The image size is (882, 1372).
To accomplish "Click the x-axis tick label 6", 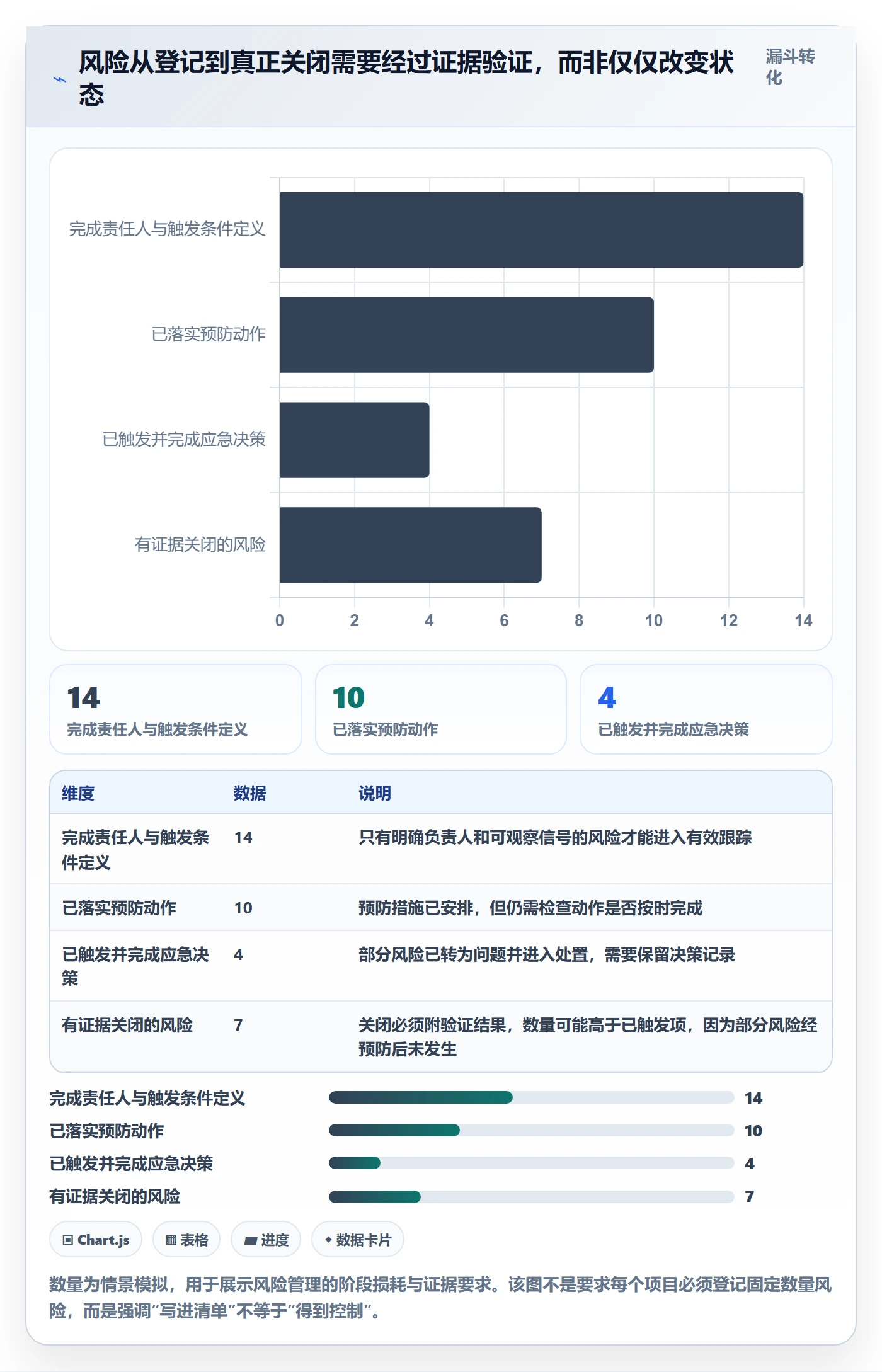I will 504,620.
